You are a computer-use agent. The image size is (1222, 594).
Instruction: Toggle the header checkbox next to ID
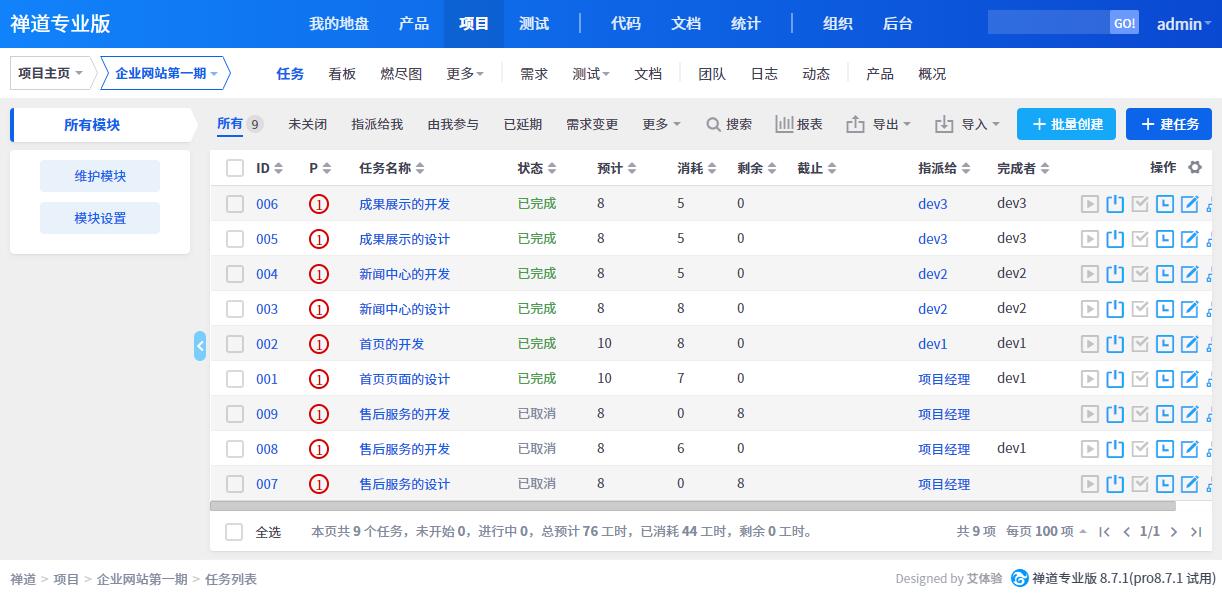point(235,168)
